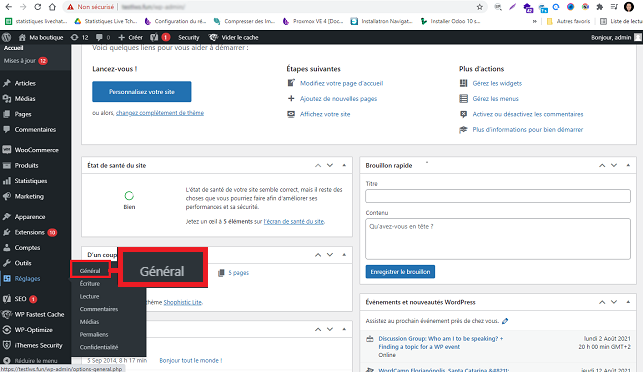
Task: Click Activez ou désactivez les commentaires
Action: tap(528, 114)
